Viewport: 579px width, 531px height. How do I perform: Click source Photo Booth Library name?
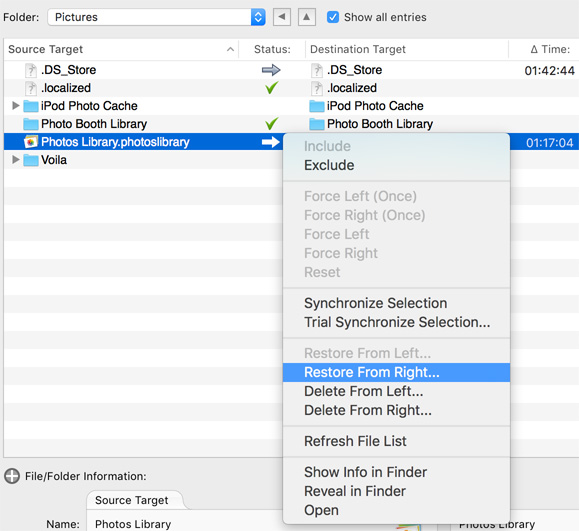point(94,124)
